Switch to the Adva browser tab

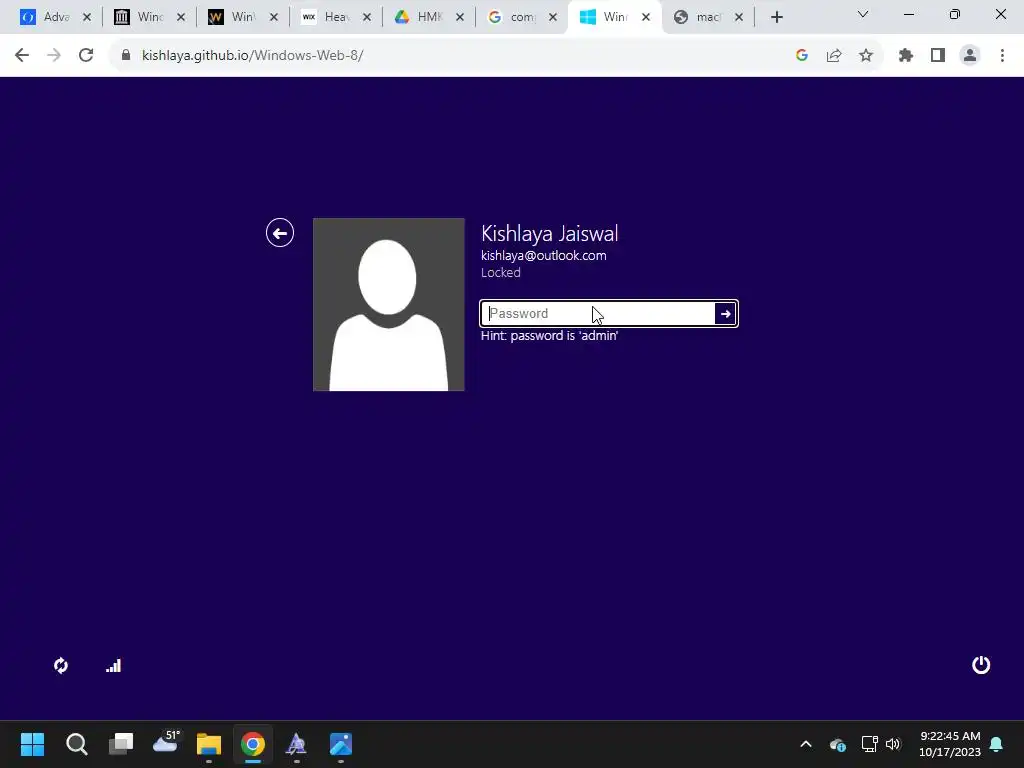point(56,17)
